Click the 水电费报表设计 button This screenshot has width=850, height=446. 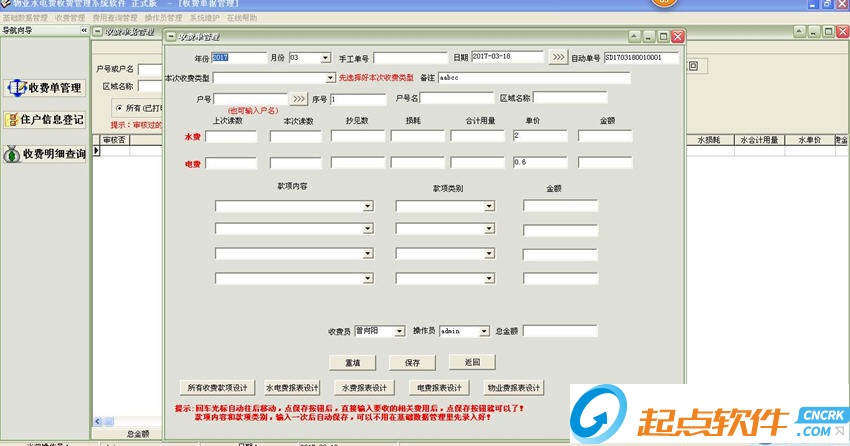292,387
